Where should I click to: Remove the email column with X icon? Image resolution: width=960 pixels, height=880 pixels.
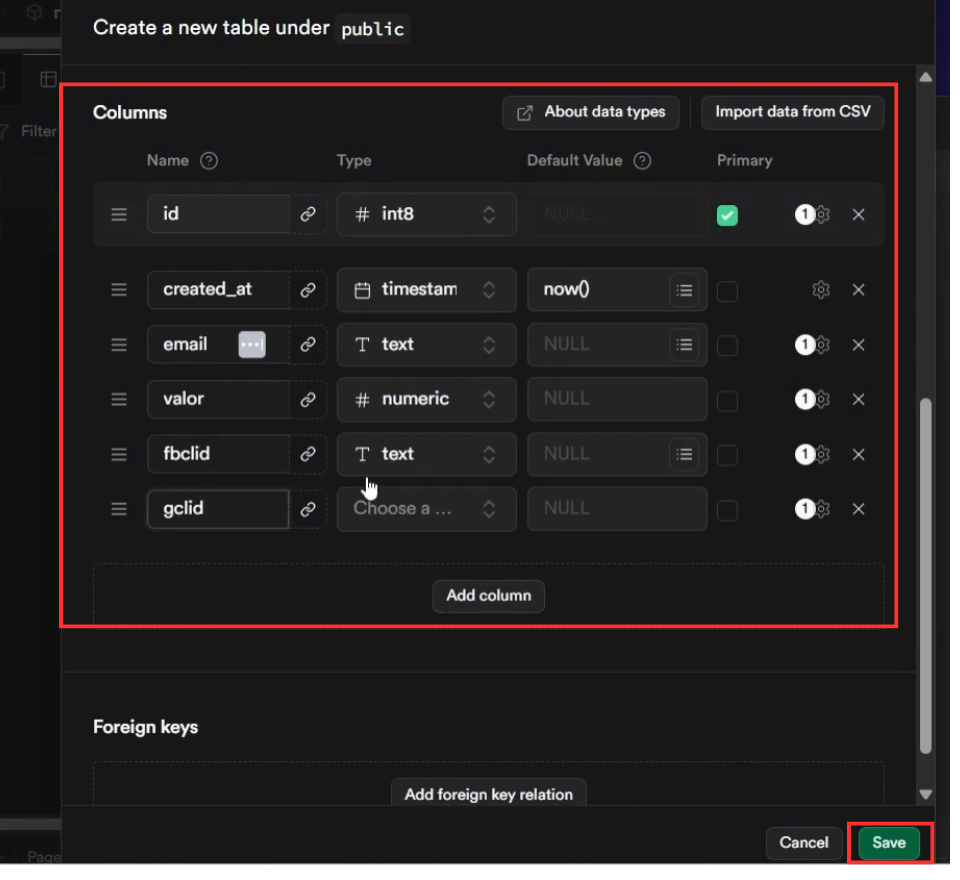coord(858,345)
